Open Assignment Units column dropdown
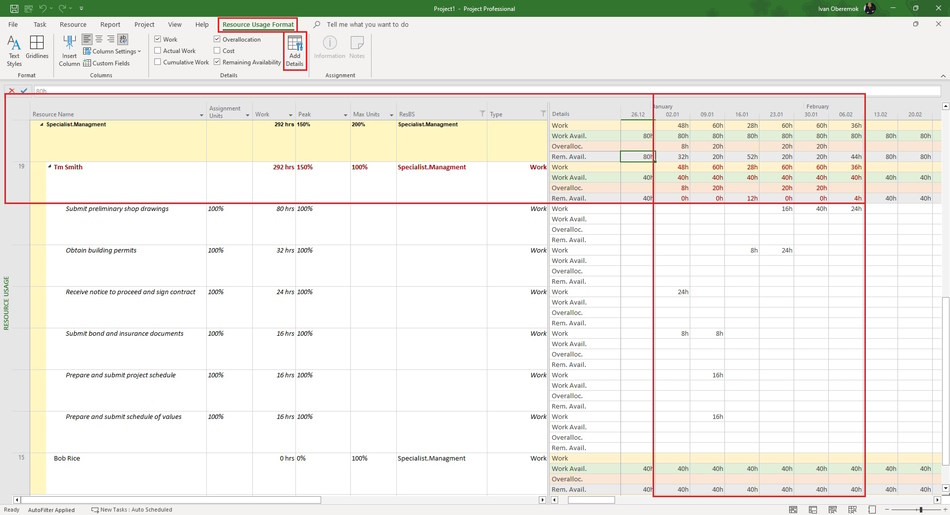The image size is (950, 515). tap(247, 115)
